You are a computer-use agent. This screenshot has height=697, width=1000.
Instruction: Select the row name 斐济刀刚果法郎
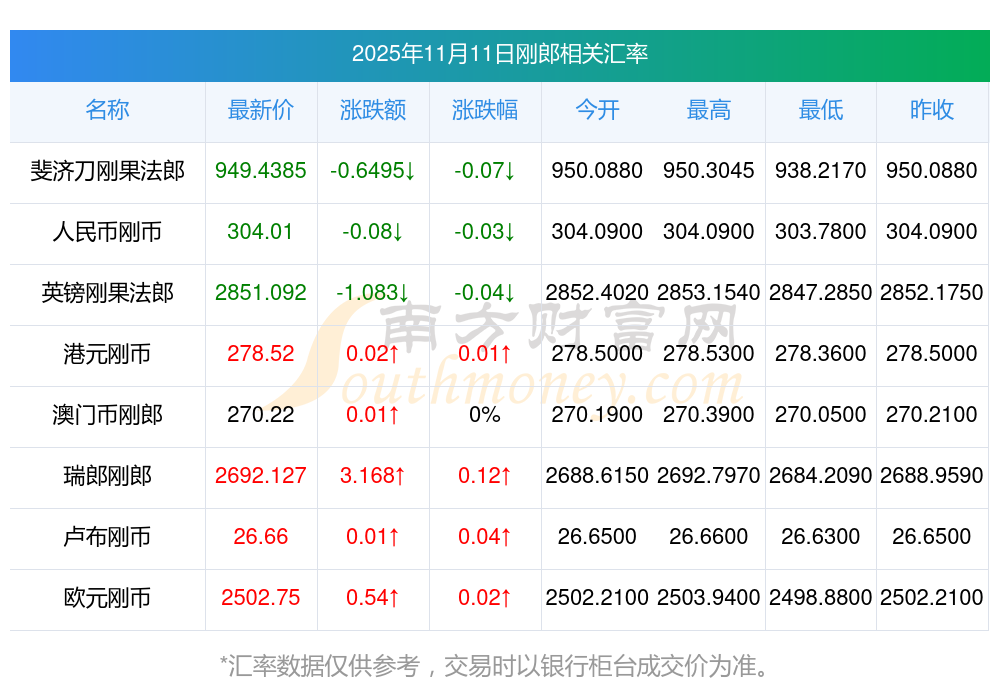pos(107,171)
